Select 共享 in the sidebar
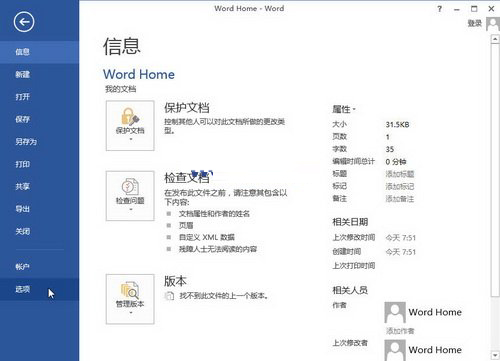Image resolution: width=500 pixels, height=361 pixels. tap(39, 187)
